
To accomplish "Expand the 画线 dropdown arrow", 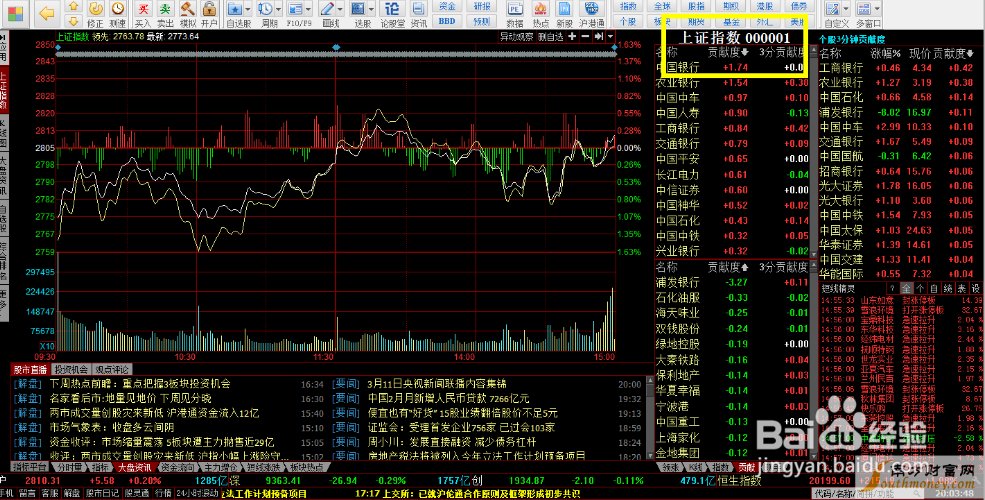I will pyautogui.click(x=340, y=9).
